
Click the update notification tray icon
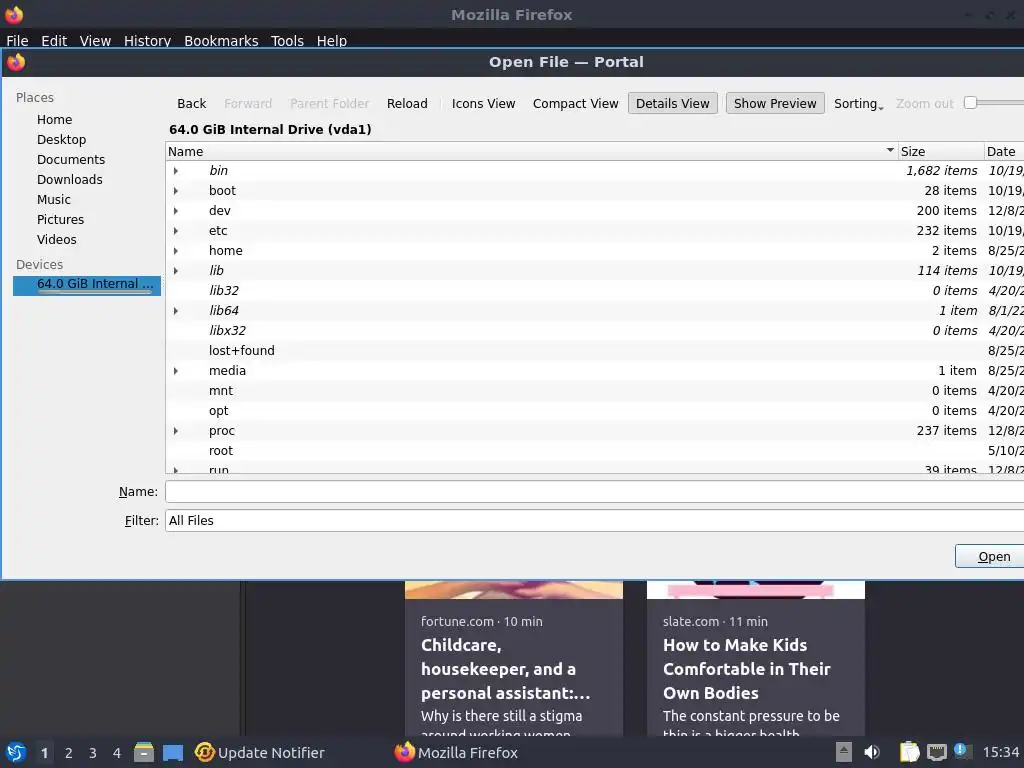(x=962, y=751)
